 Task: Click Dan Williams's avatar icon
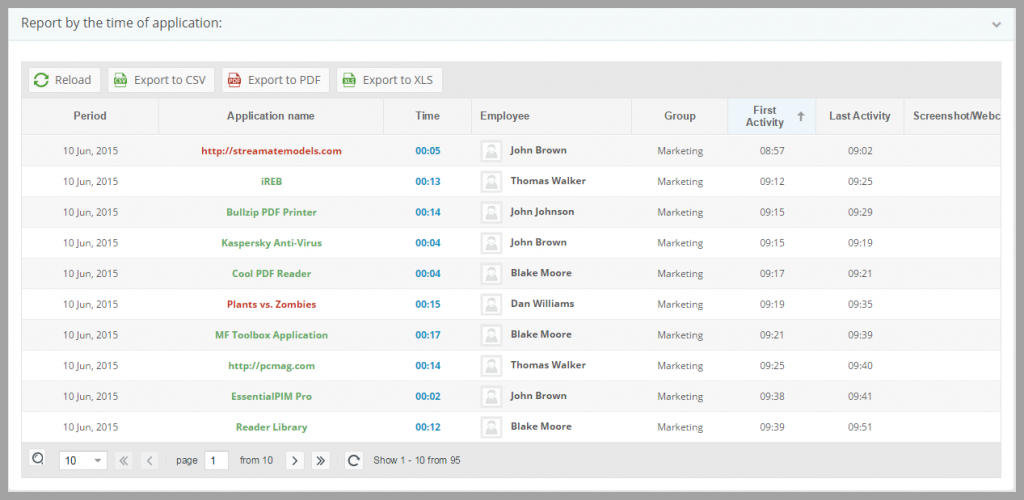coord(491,304)
